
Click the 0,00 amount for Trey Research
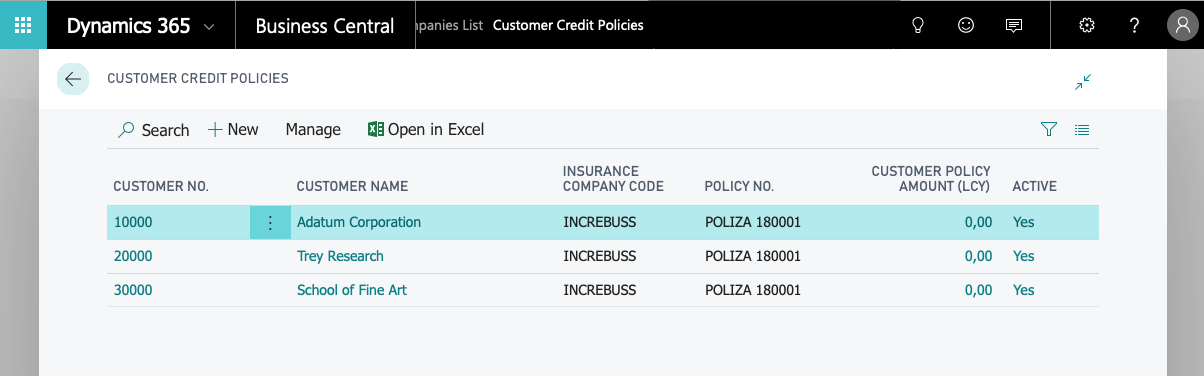(x=978, y=256)
